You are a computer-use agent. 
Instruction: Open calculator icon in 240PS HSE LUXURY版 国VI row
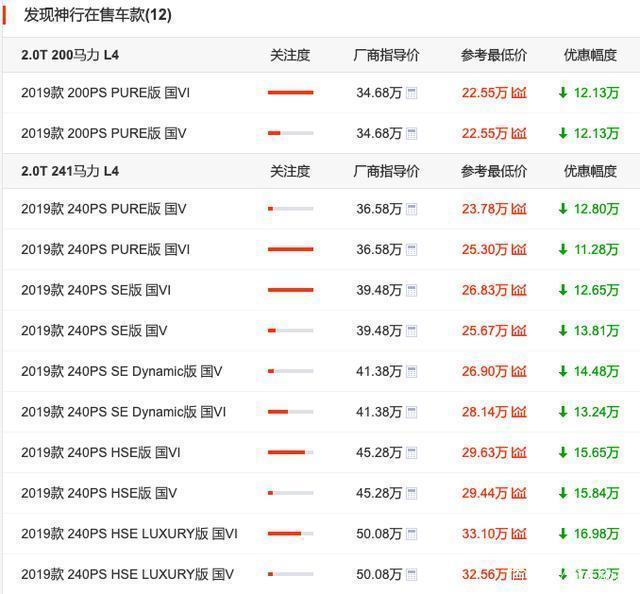click(x=411, y=534)
